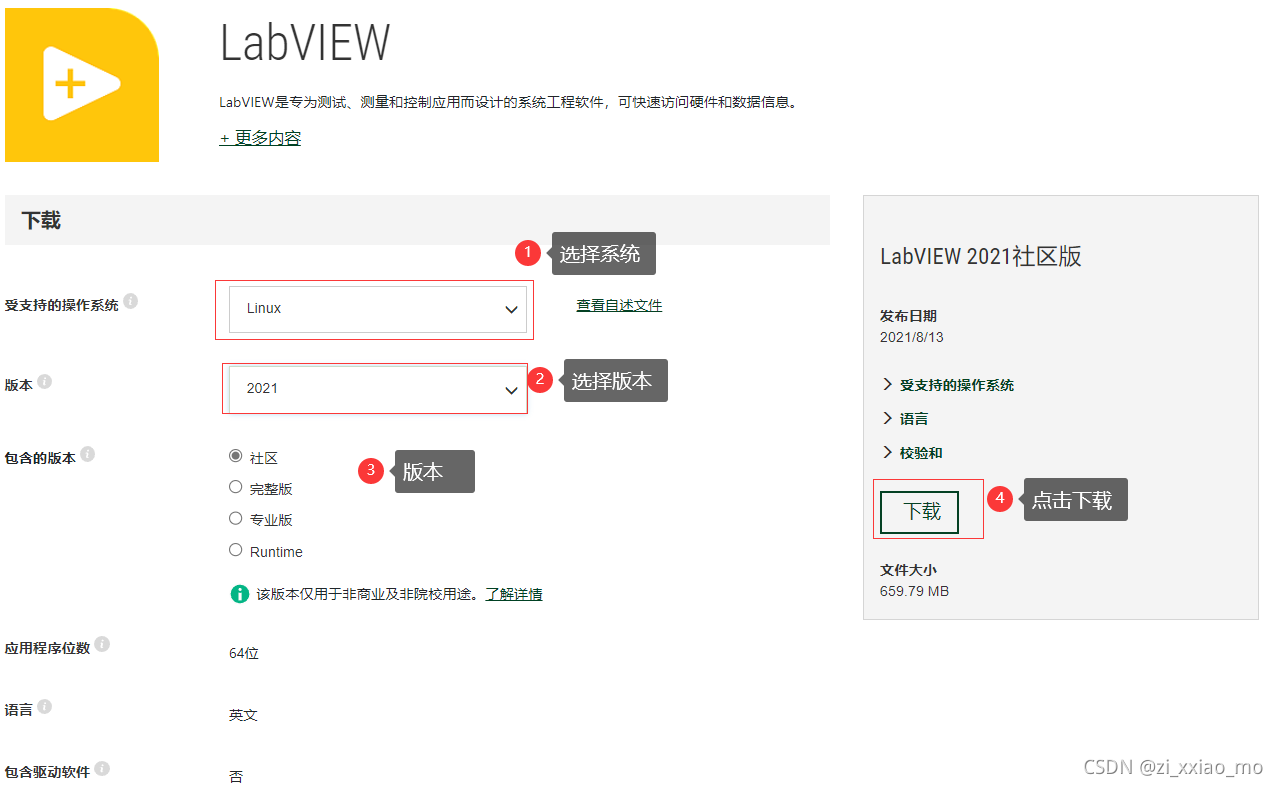Click the 发布日期 label

pos(908,316)
